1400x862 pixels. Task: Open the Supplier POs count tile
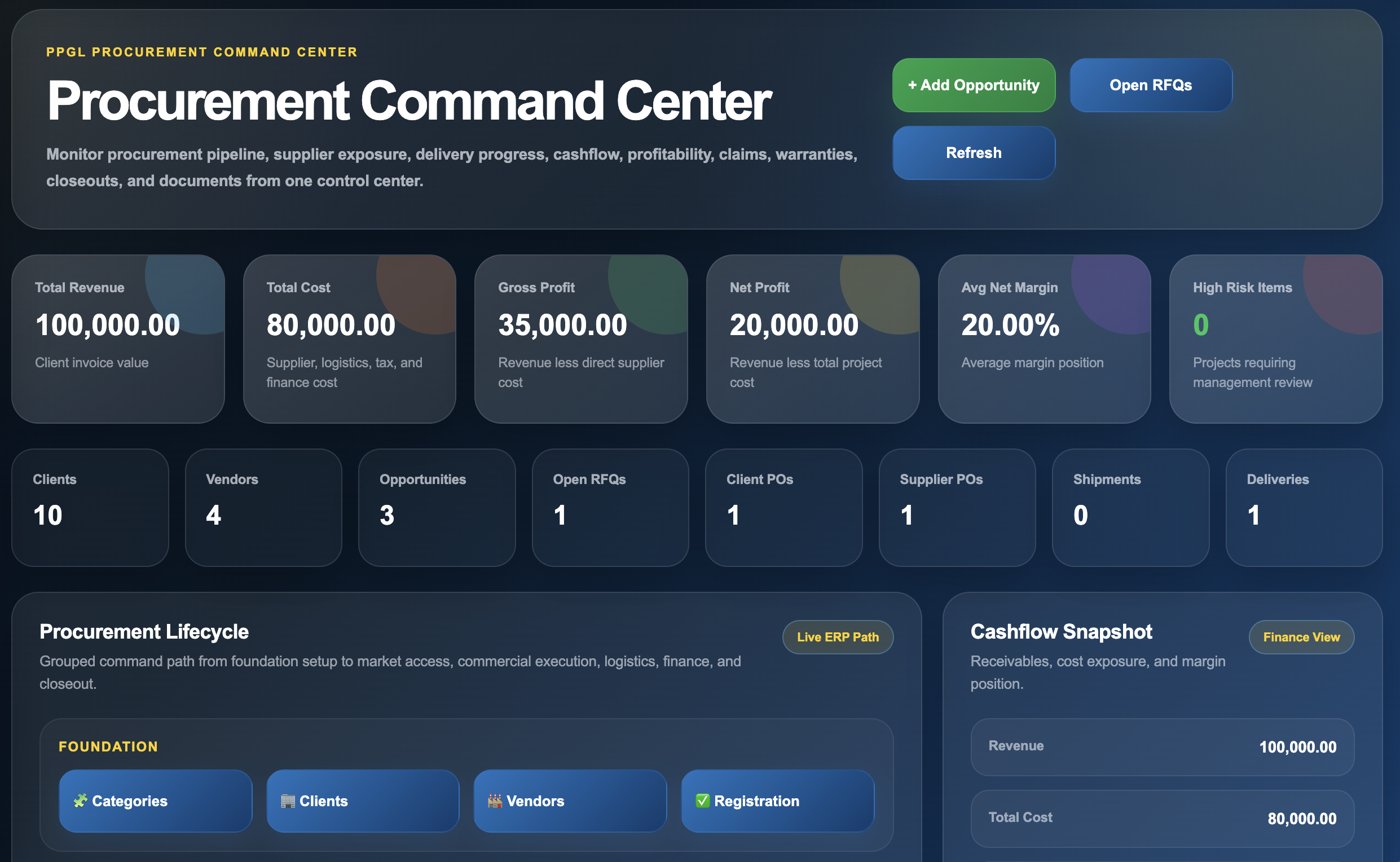(957, 507)
